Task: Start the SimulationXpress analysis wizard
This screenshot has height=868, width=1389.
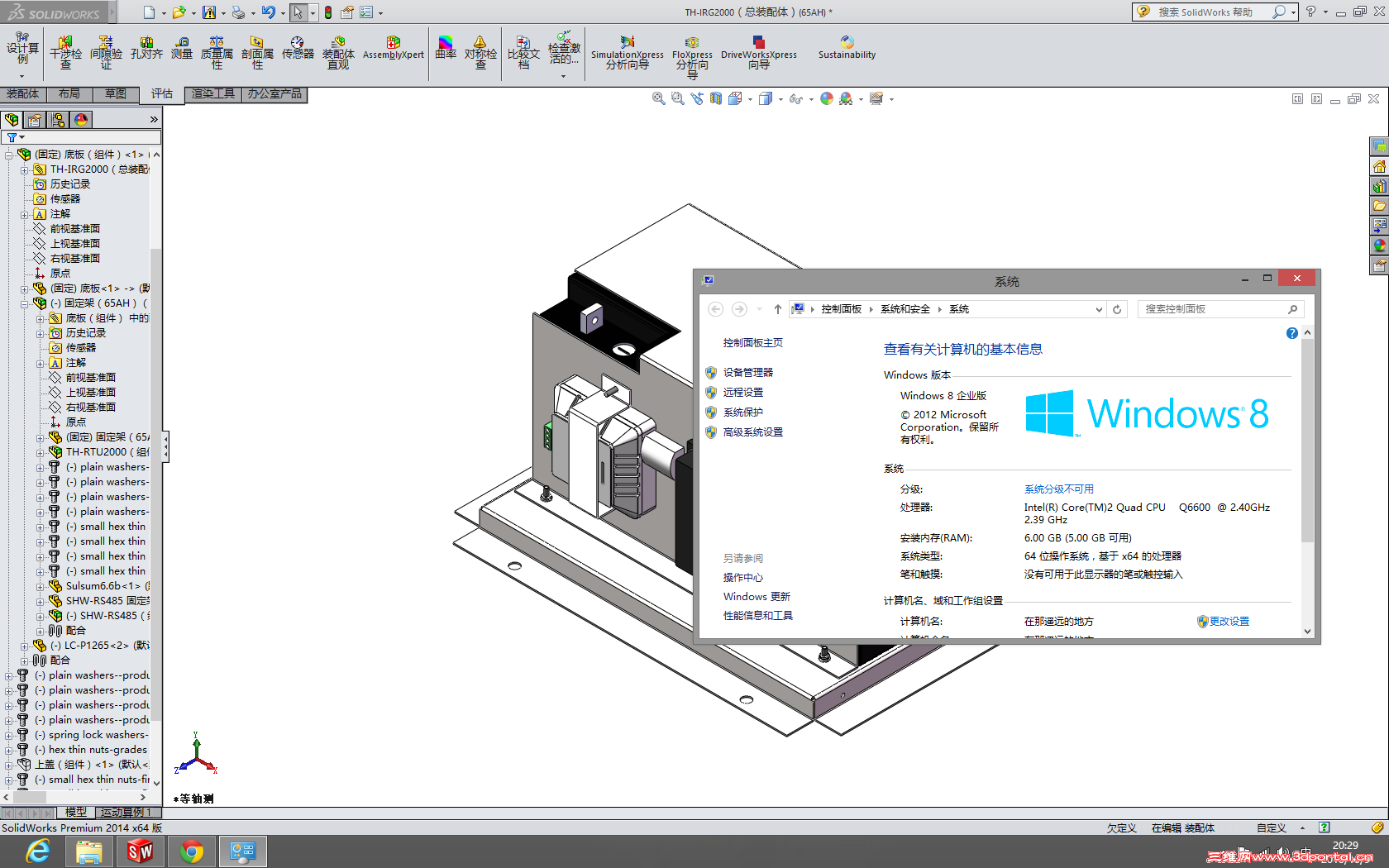Action: (628, 53)
